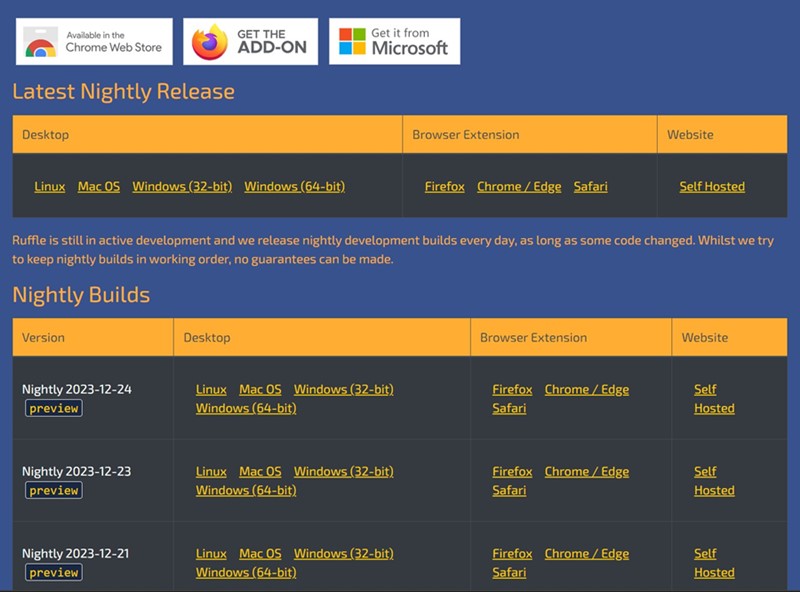Open Self Hosted link for Nightly 2023-12-21
The height and width of the screenshot is (592, 800).
[714, 563]
